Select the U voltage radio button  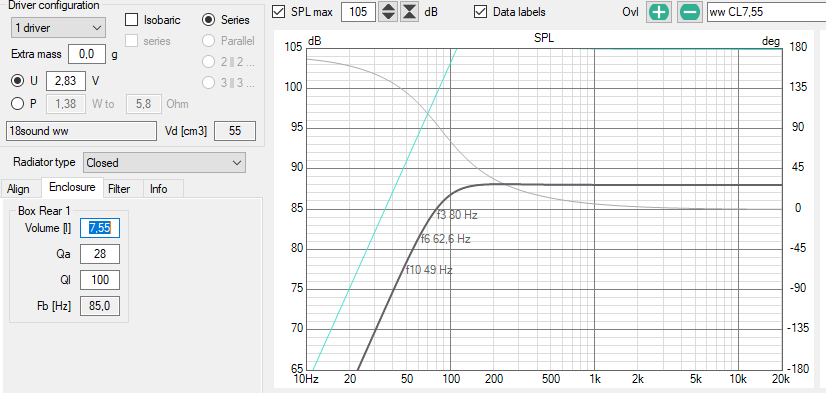(17, 81)
